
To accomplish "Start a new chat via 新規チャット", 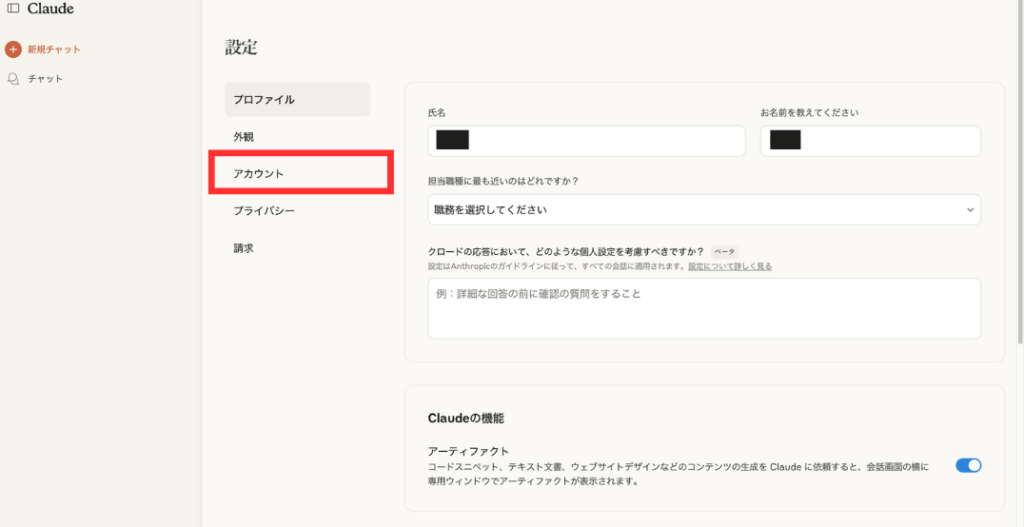I will pyautogui.click(x=54, y=50).
